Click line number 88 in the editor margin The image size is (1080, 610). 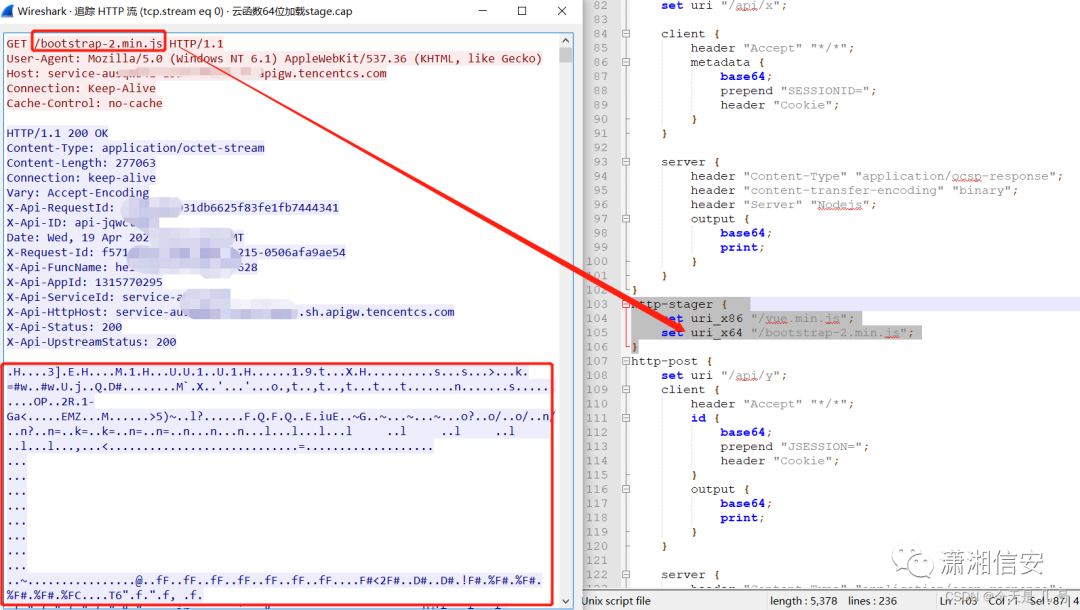pos(601,91)
